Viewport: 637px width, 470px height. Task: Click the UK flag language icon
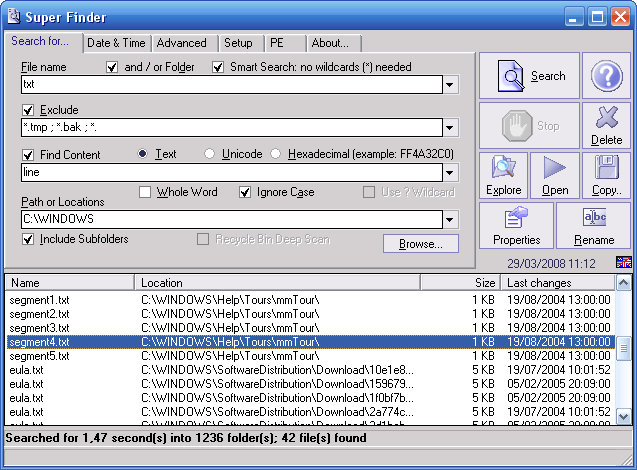click(623, 263)
